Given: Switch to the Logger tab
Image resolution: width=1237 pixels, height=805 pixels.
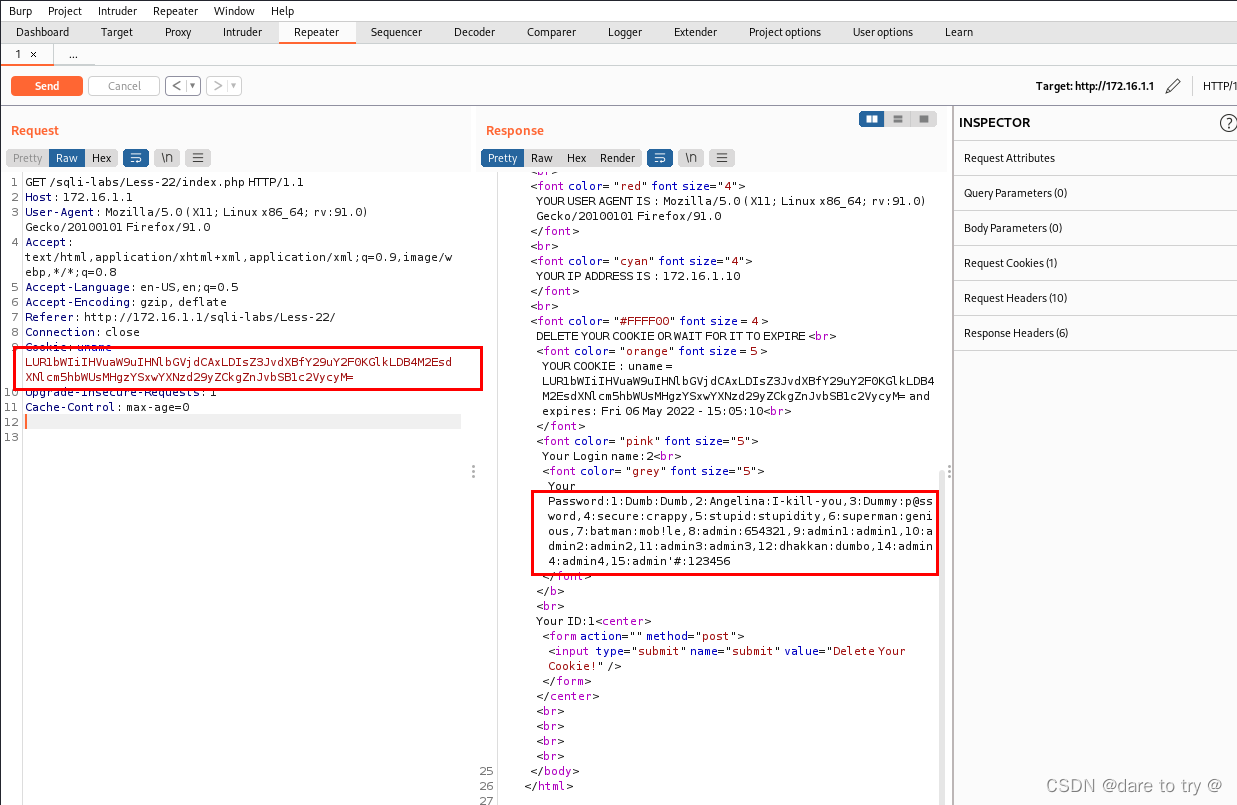Looking at the screenshot, I should [x=625, y=32].
